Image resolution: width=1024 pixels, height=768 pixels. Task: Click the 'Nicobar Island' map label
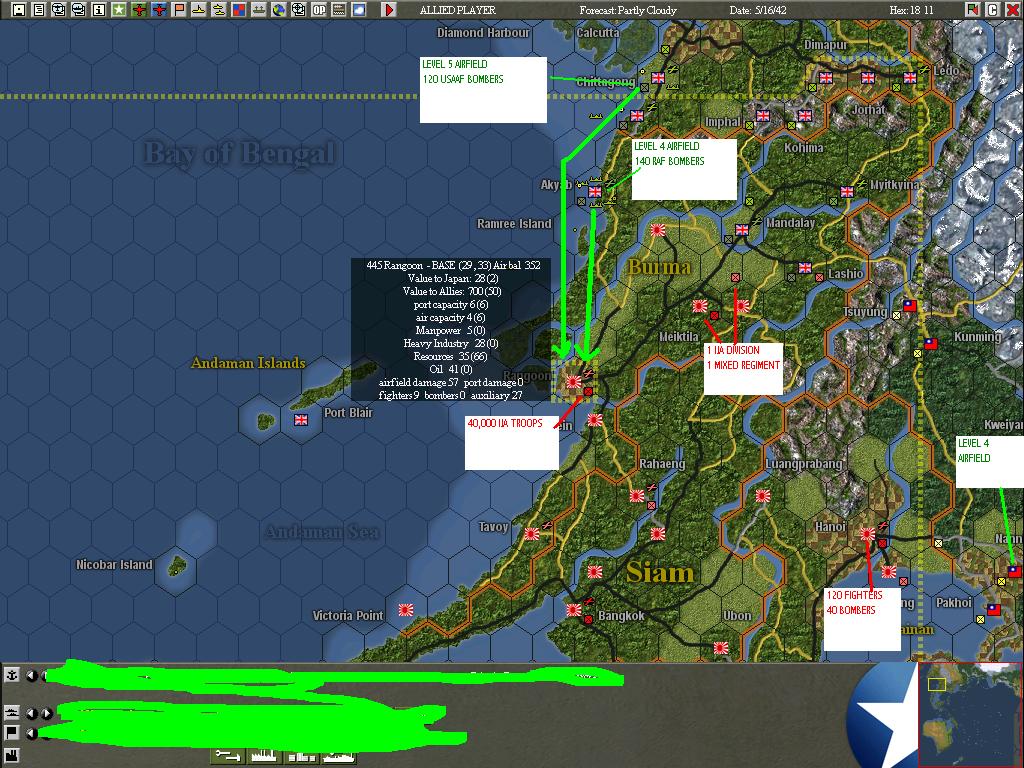tap(114, 564)
